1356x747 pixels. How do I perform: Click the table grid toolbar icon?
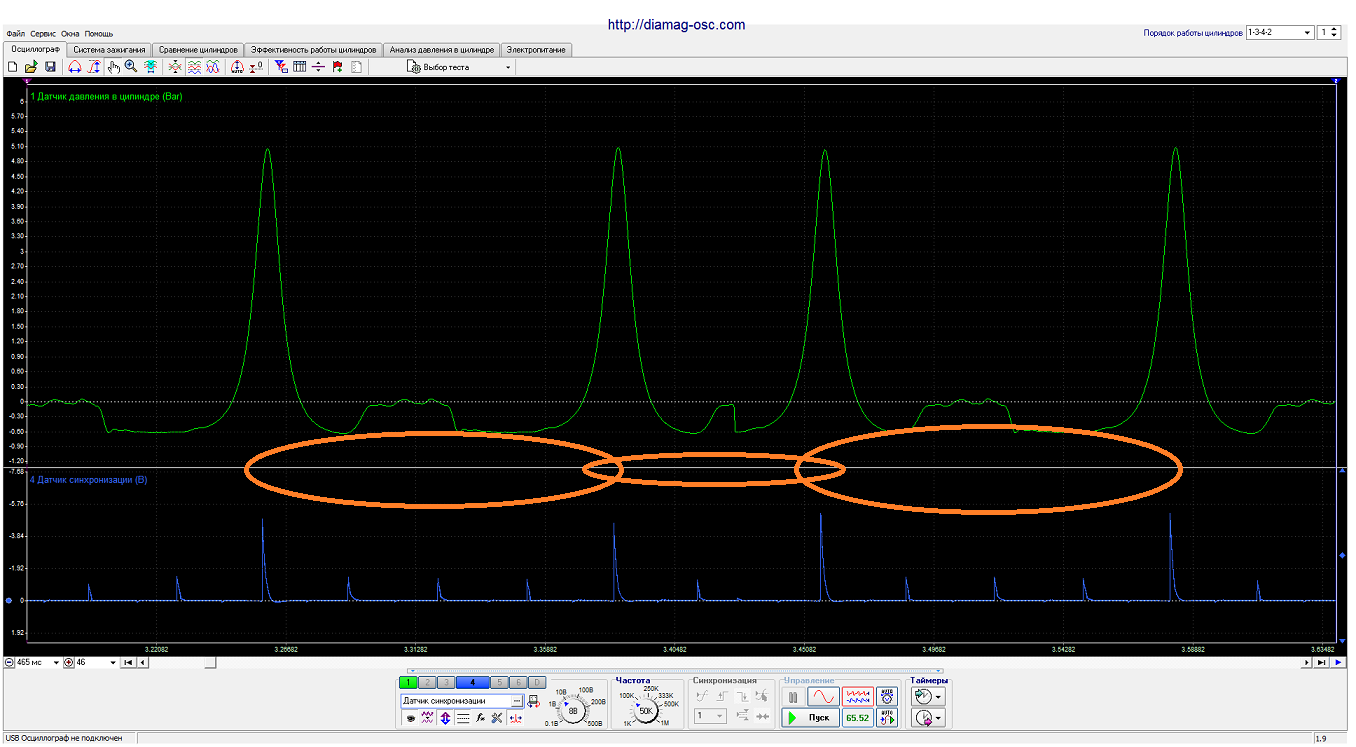tap(299, 67)
